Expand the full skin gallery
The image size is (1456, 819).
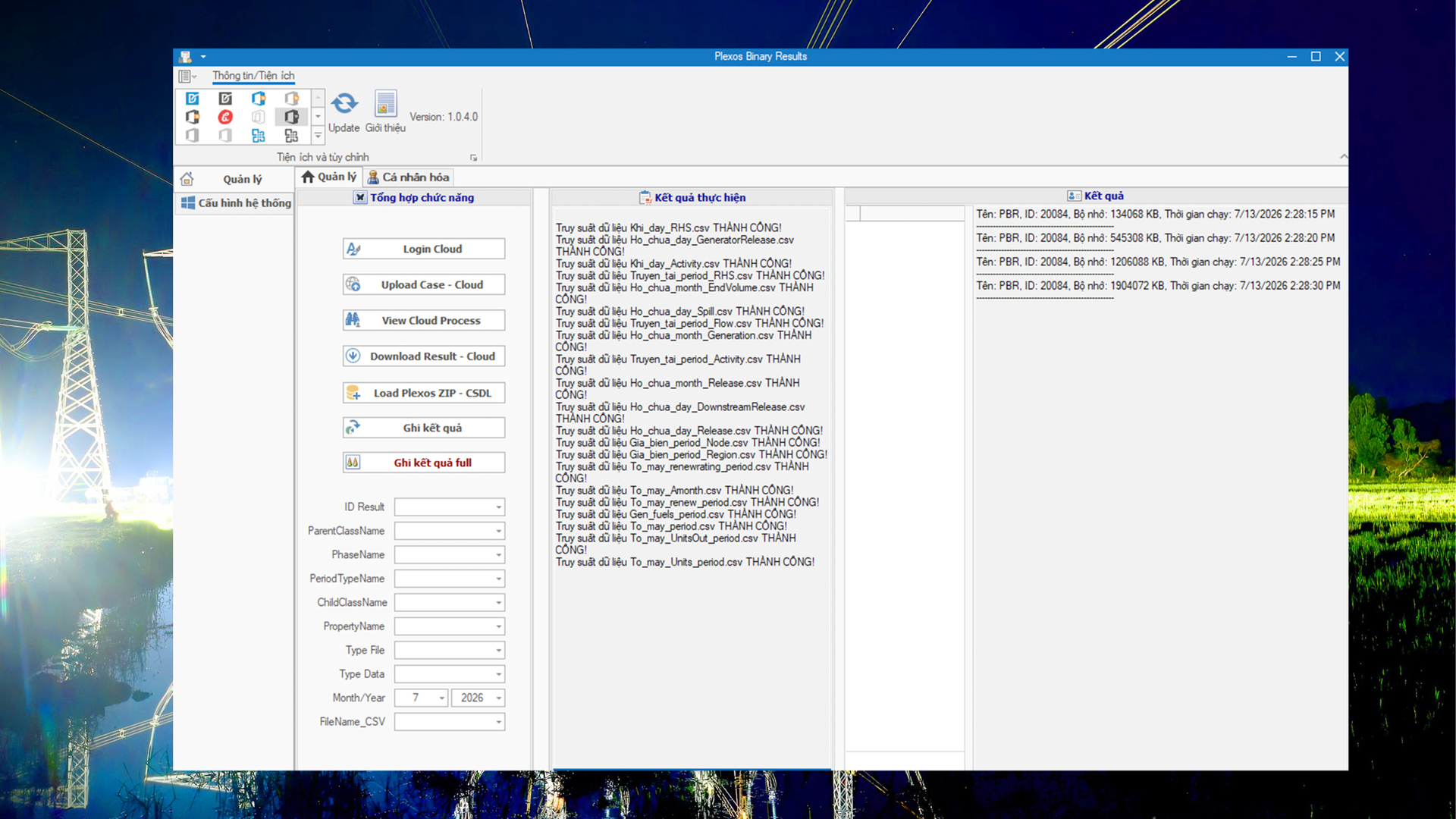tap(318, 136)
